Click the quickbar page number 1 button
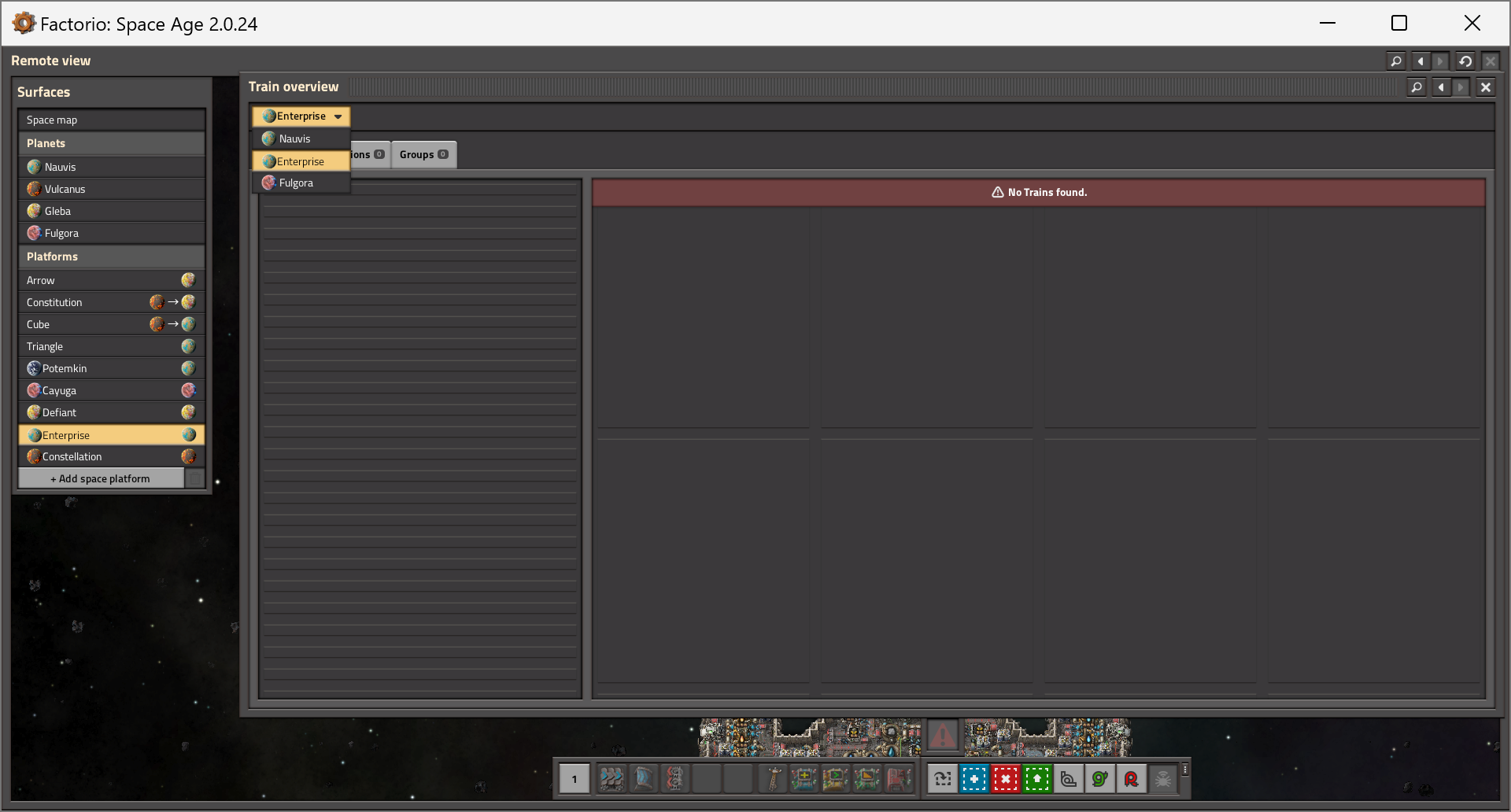 pyautogui.click(x=574, y=779)
